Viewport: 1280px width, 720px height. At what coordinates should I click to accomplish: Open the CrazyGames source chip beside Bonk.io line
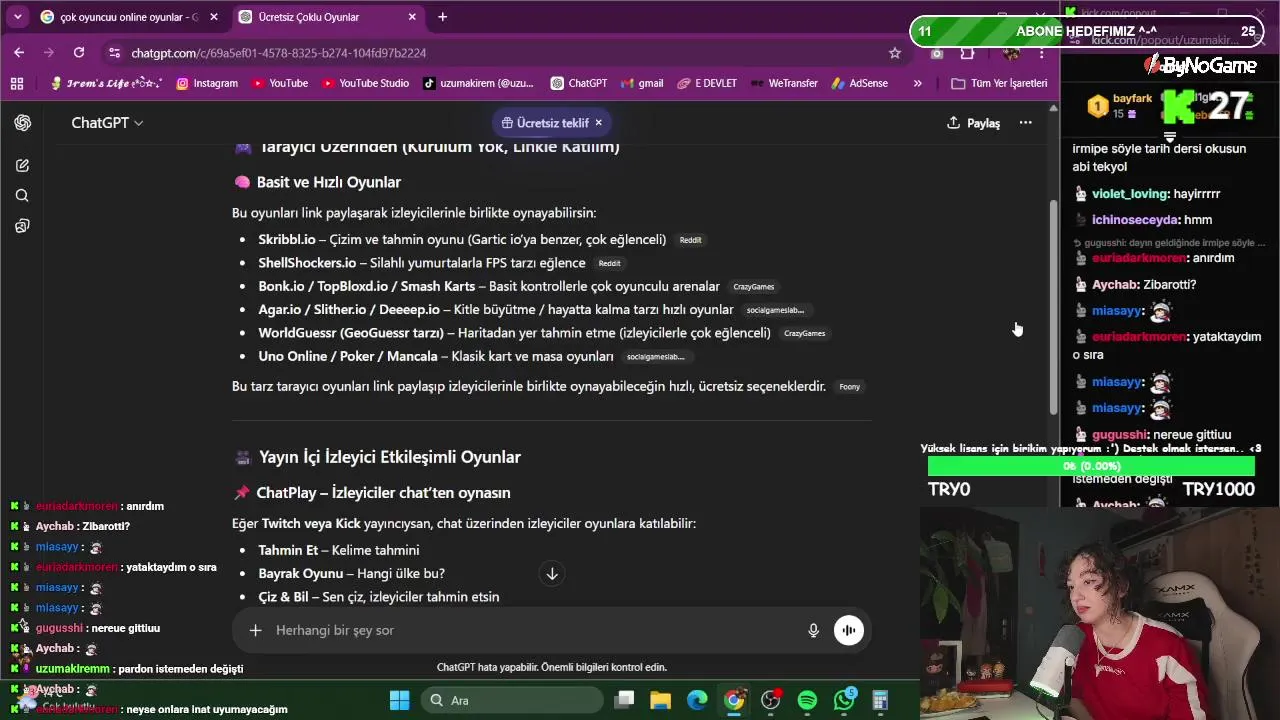[754, 287]
